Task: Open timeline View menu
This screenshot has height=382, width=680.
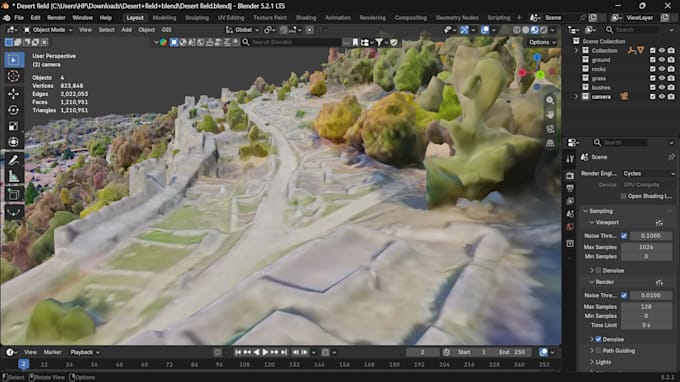Action: pyautogui.click(x=30, y=353)
